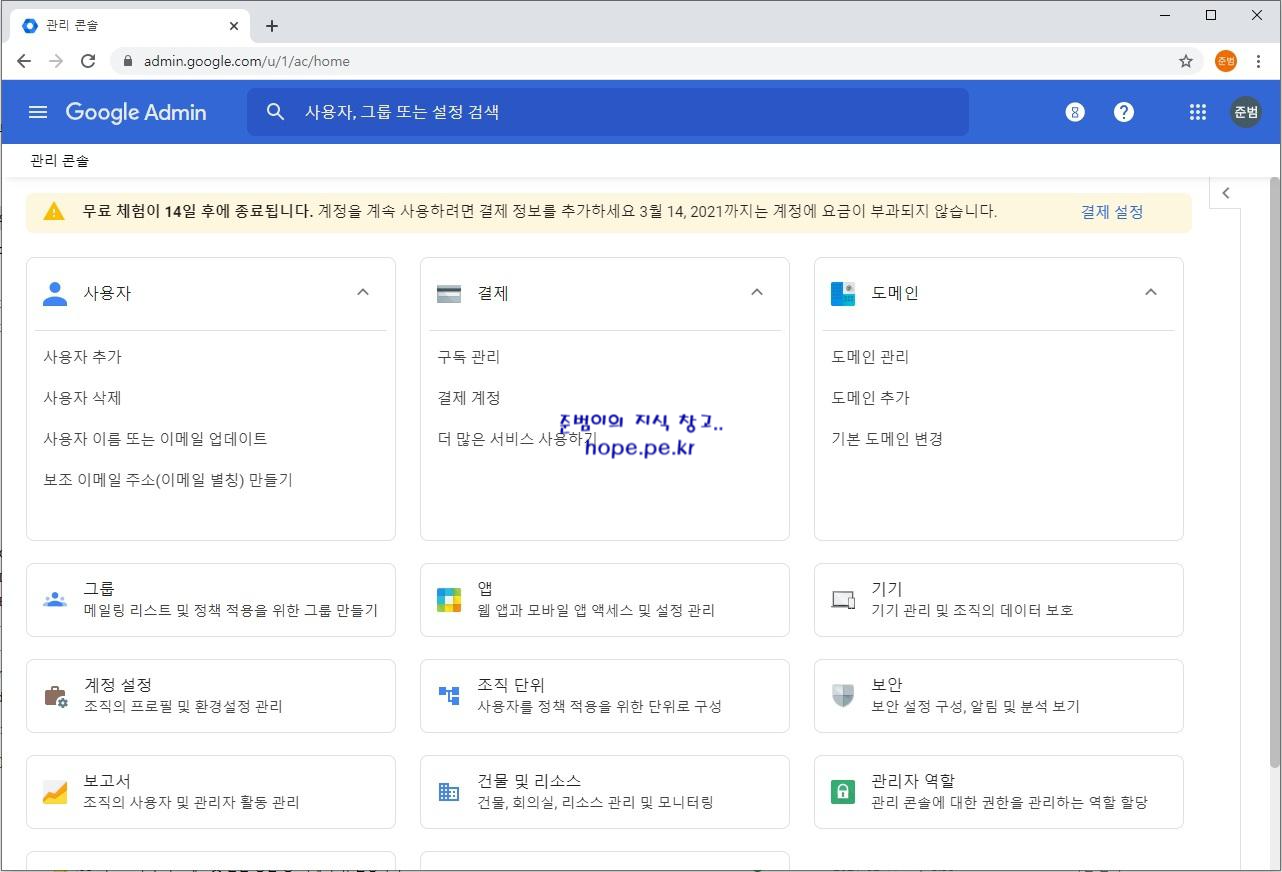The image size is (1282, 872).
Task: Open the 그룹 card
Action: 211,600
